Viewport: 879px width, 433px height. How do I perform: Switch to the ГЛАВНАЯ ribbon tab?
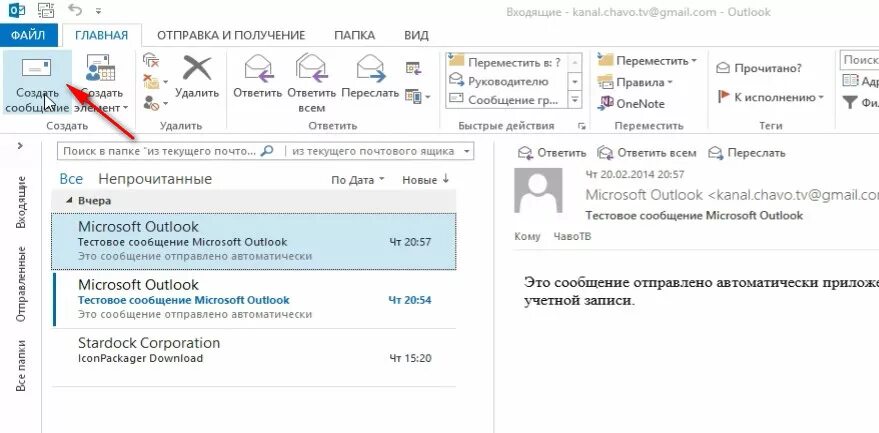click(x=101, y=35)
